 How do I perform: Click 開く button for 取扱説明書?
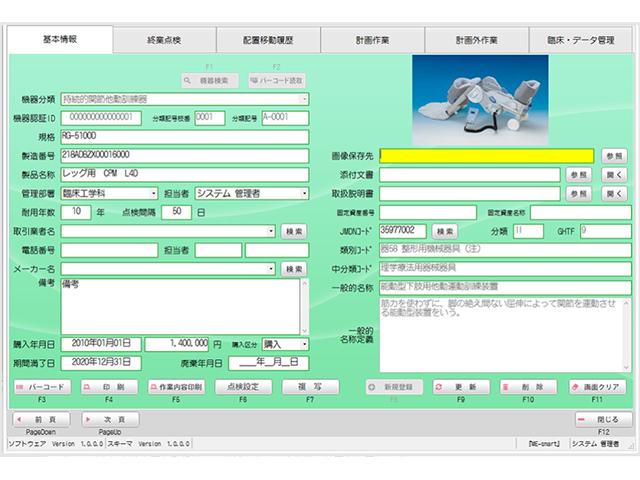pos(614,194)
